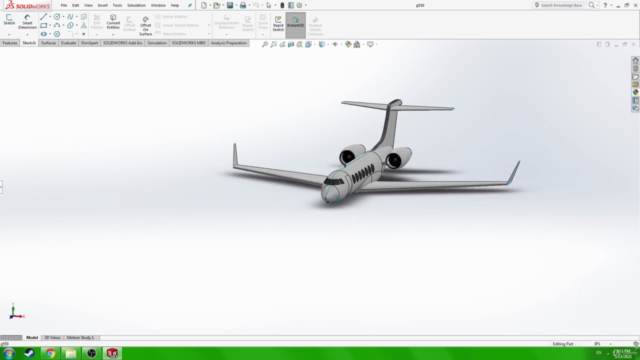Click the Section View icon

(291, 44)
